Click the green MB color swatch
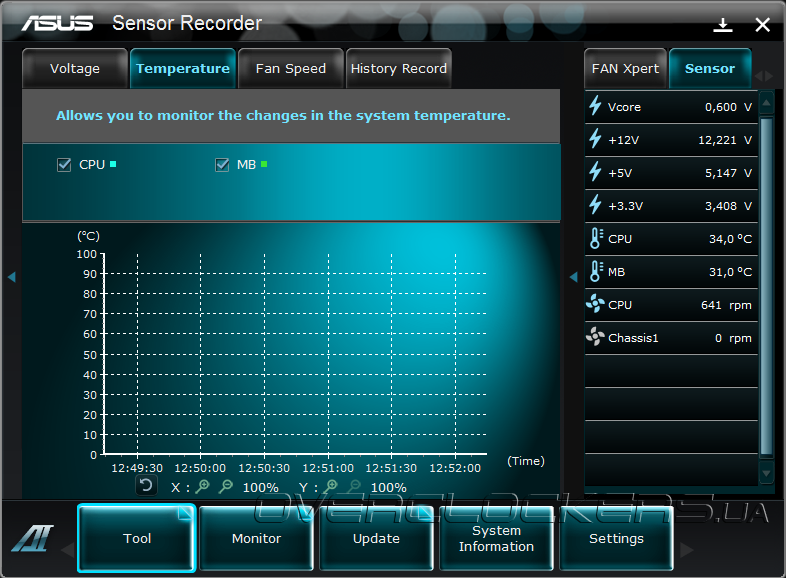The height and width of the screenshot is (578, 786). 264,164
